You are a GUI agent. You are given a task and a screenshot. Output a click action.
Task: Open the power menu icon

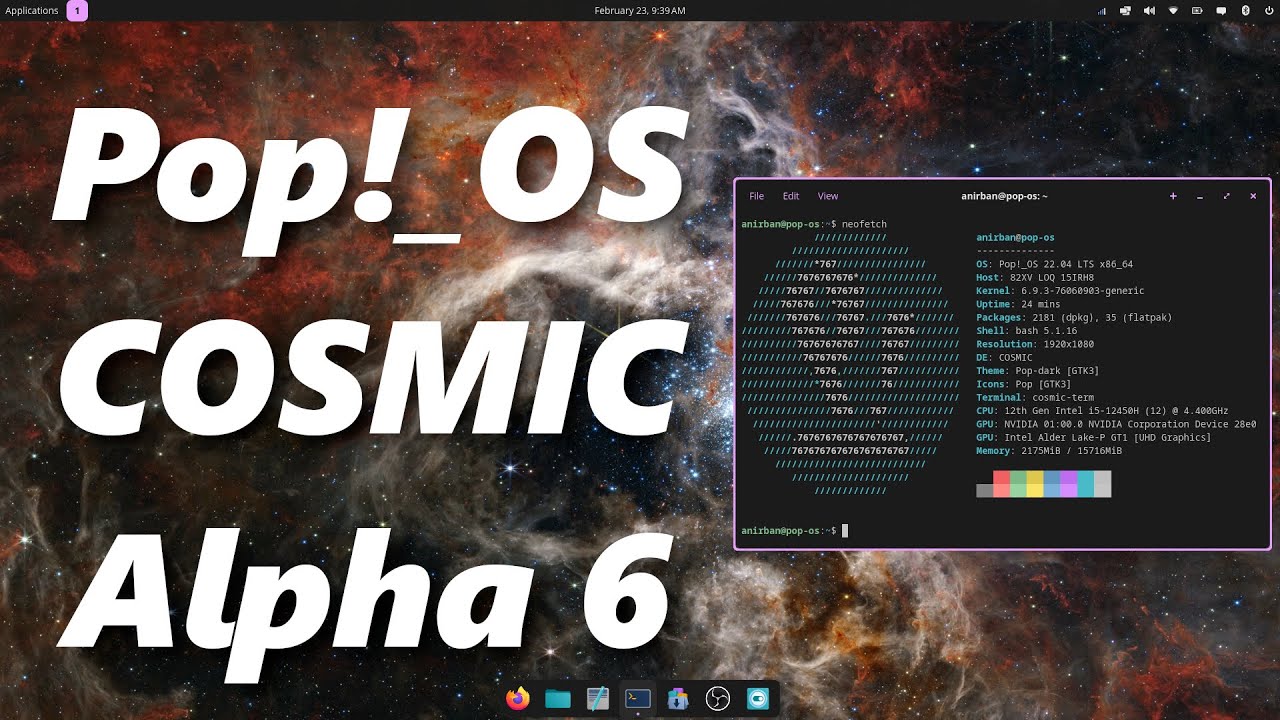point(1268,11)
